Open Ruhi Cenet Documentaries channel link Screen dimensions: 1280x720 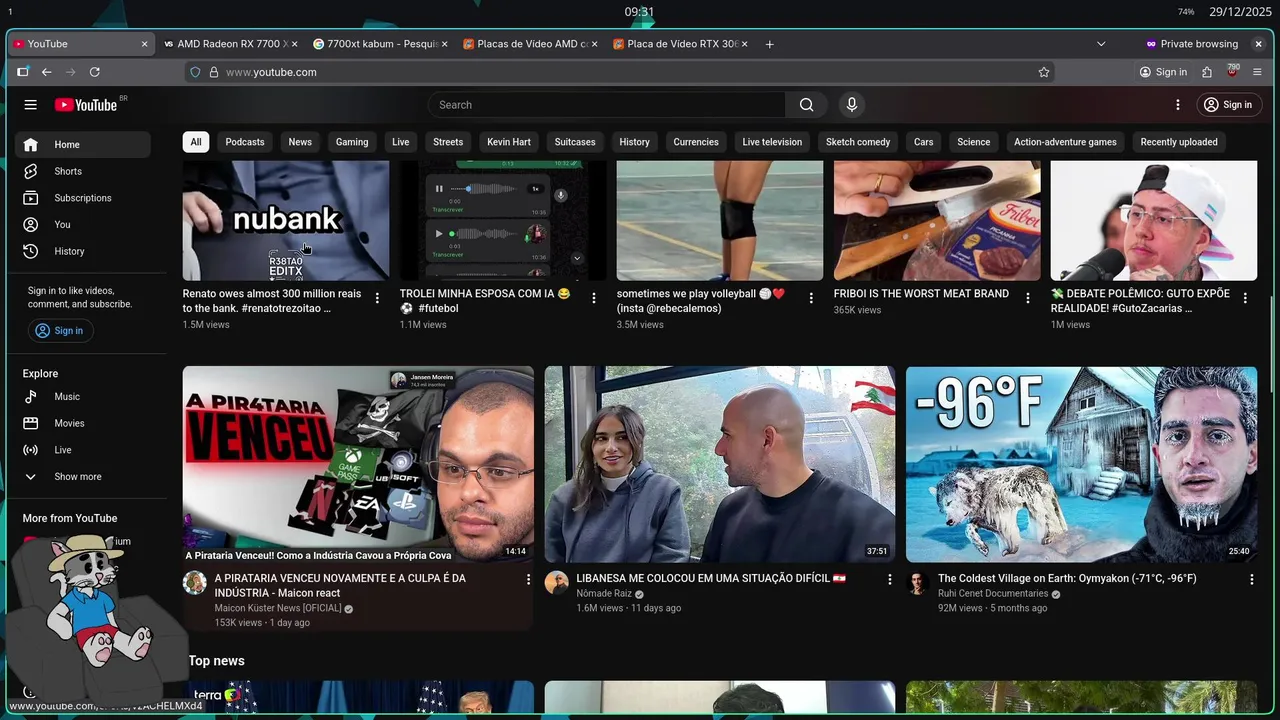coord(992,594)
